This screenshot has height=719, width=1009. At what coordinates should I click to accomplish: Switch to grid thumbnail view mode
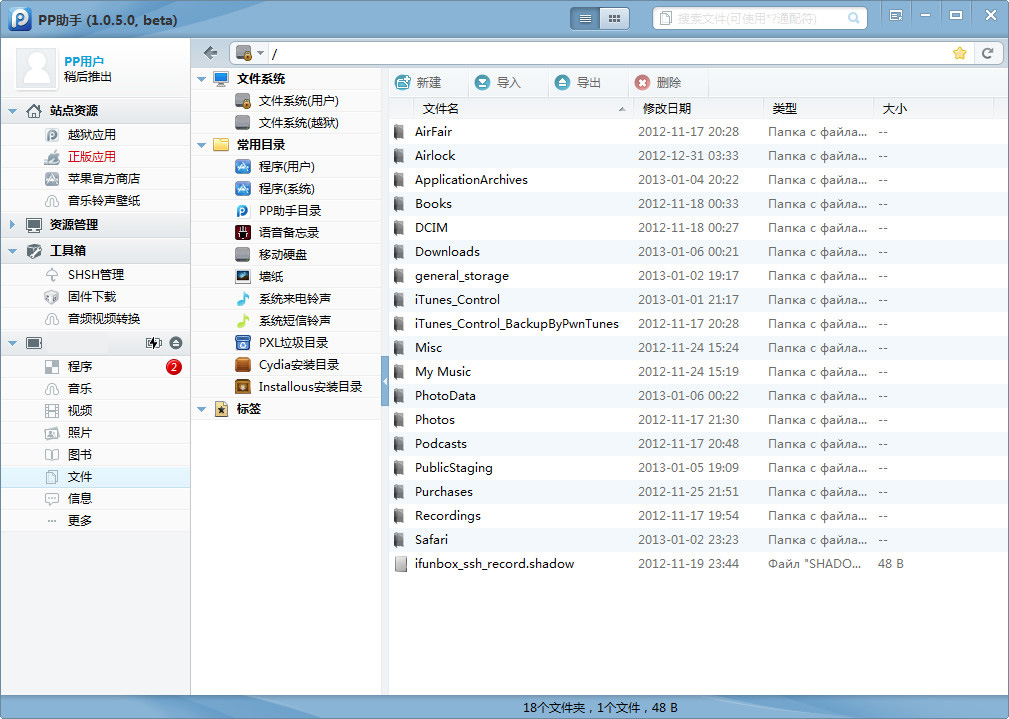[614, 18]
